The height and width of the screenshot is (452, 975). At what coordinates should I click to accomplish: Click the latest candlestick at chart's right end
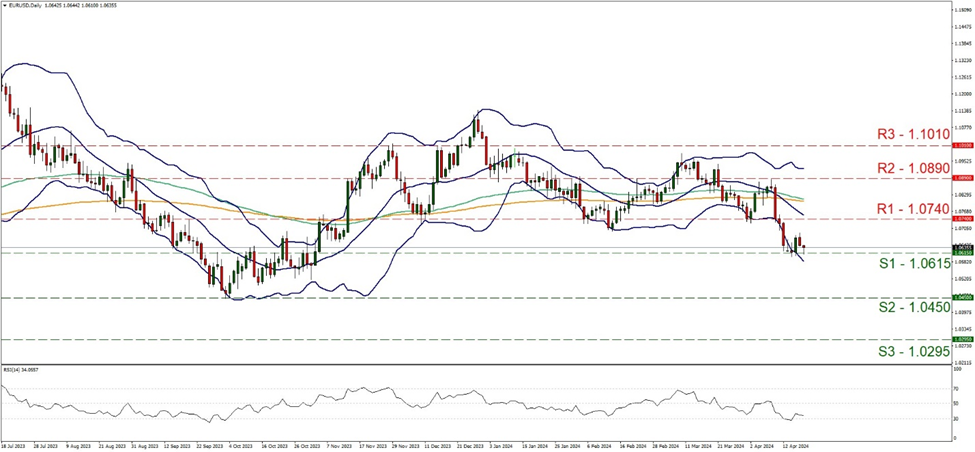pyautogui.click(x=806, y=246)
